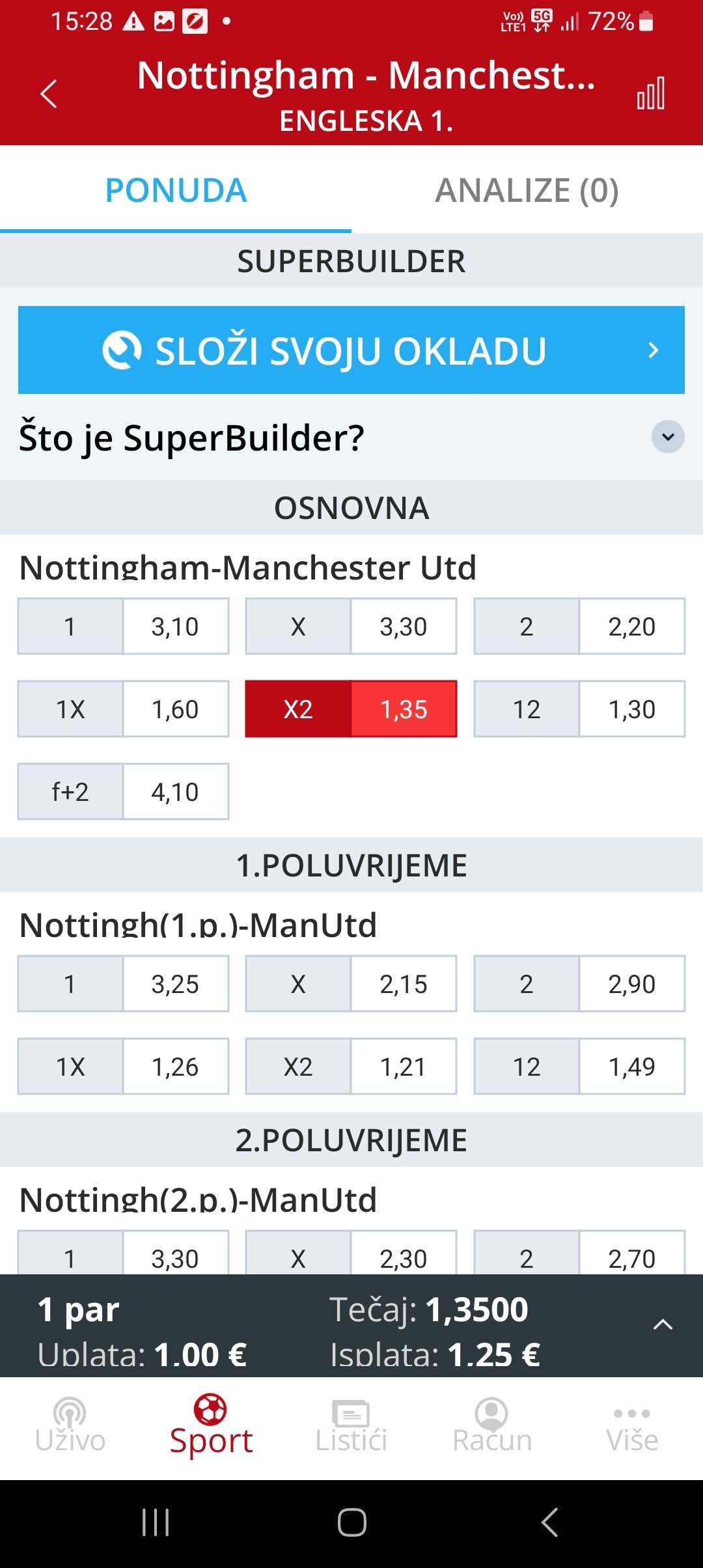
Task: Open the statistics bar chart icon
Action: (651, 93)
